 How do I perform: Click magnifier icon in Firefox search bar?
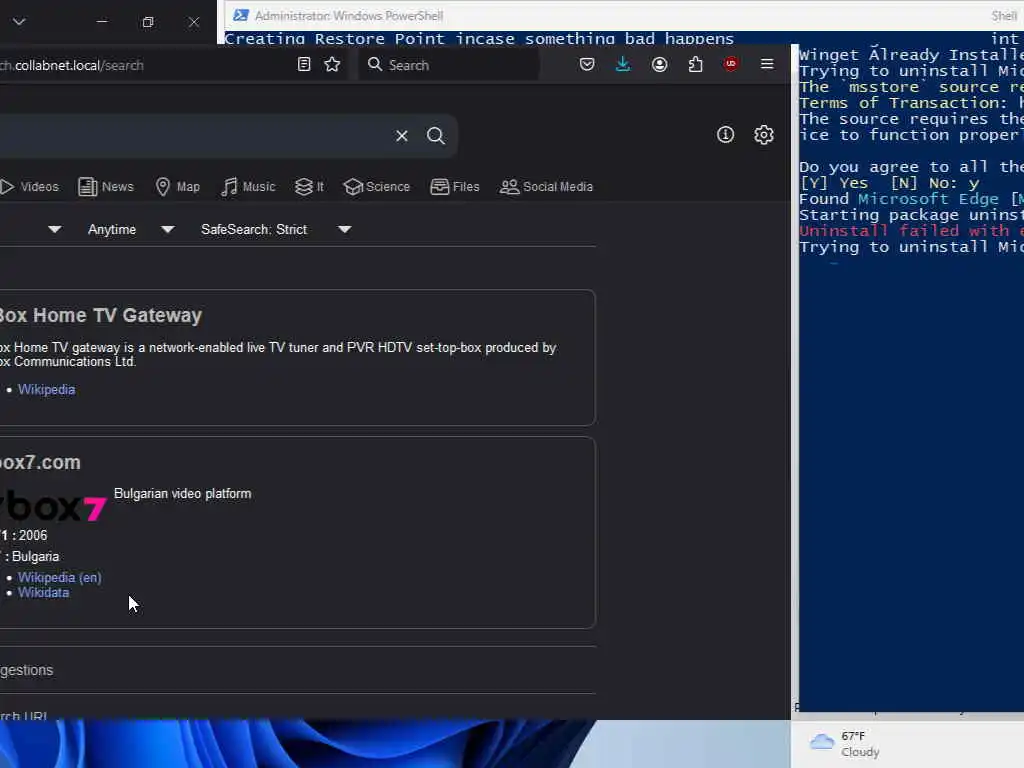point(375,64)
